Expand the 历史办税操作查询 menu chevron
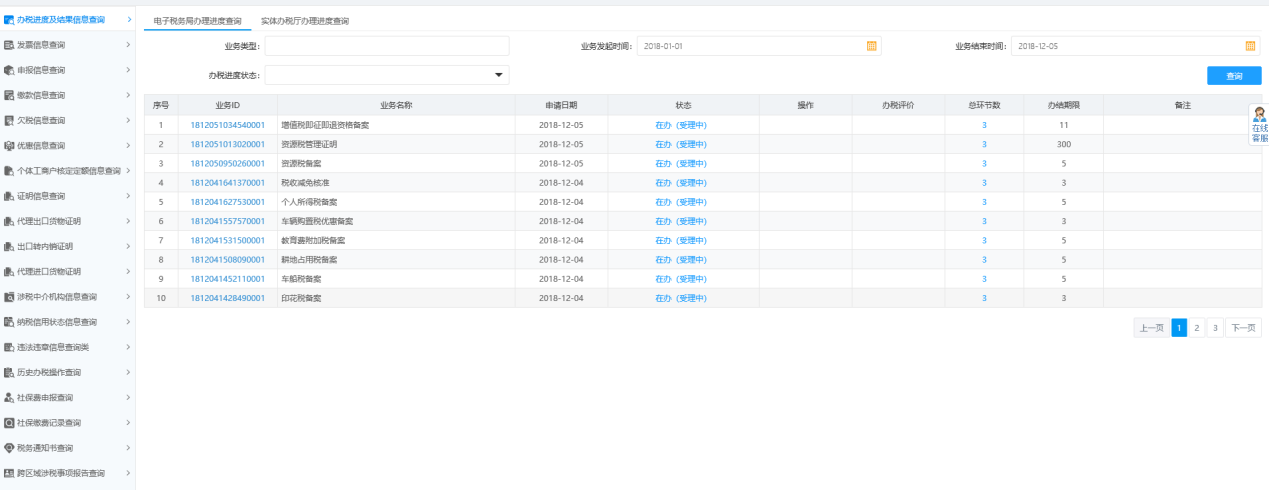This screenshot has width=1269, height=490. coord(128,372)
